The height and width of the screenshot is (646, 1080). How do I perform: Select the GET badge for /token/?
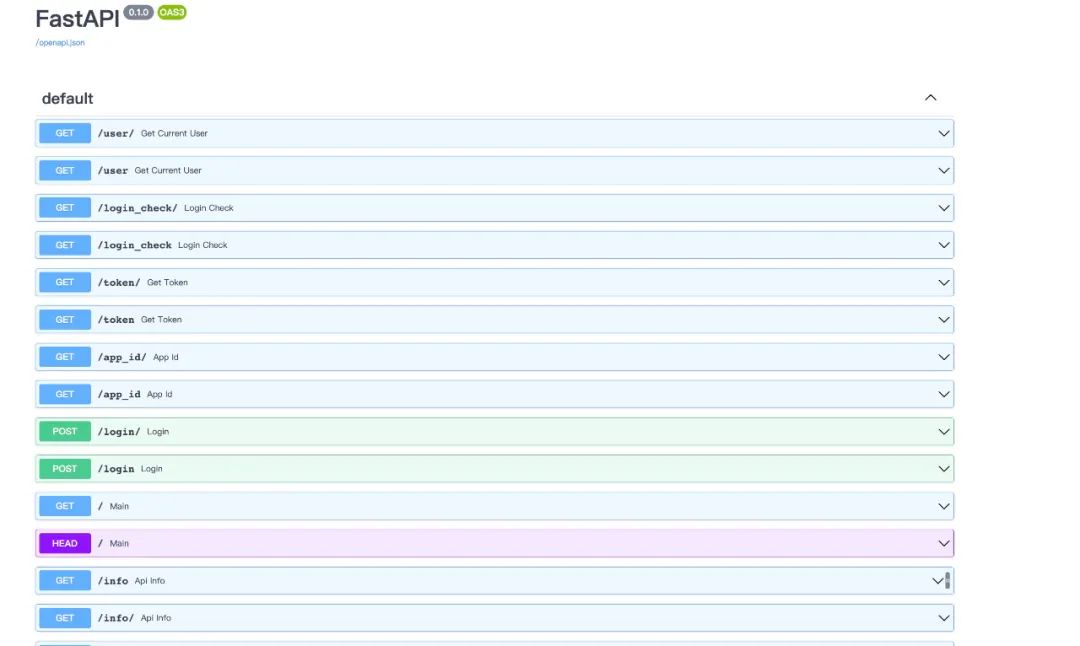pos(65,282)
